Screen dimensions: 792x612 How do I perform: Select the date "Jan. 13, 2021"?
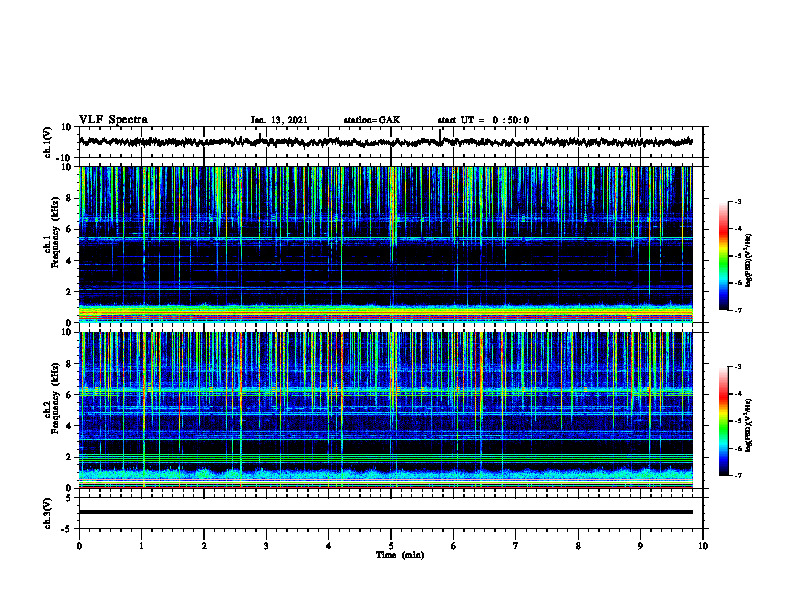pos(279,120)
